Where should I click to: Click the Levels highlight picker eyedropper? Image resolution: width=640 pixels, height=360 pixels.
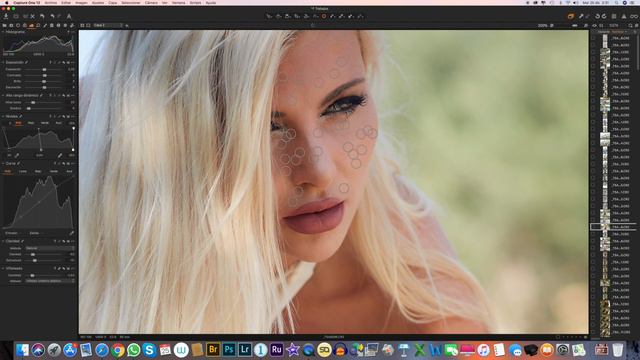point(60,155)
